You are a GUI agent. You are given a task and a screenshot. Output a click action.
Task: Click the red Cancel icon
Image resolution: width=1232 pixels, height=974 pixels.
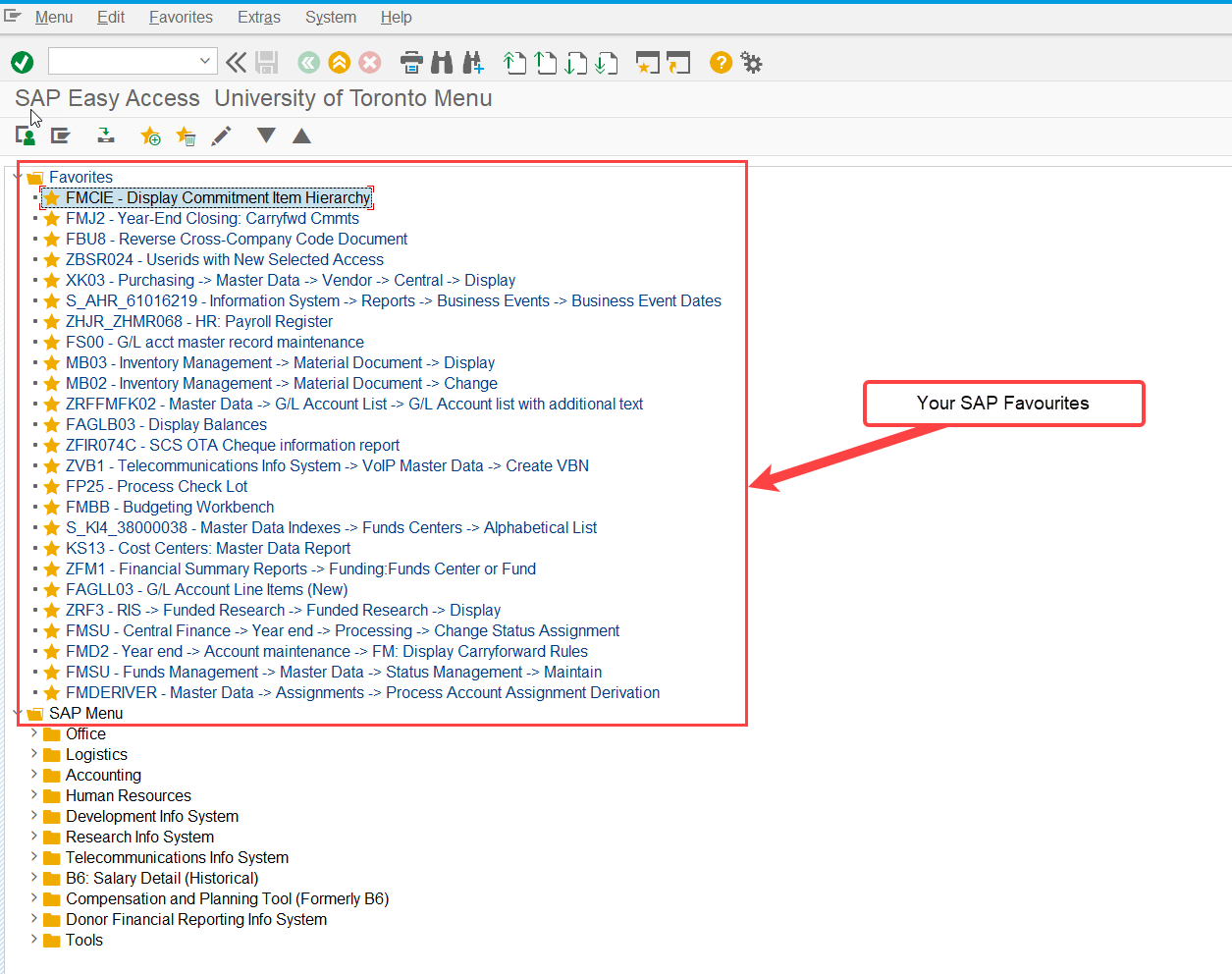[x=370, y=63]
